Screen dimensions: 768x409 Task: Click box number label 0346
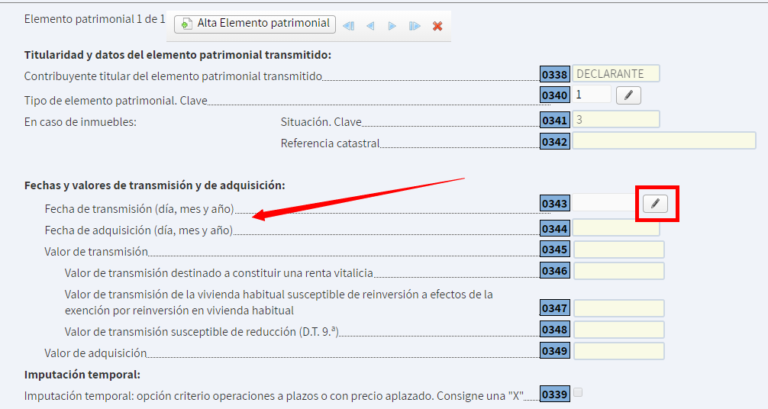tap(555, 271)
